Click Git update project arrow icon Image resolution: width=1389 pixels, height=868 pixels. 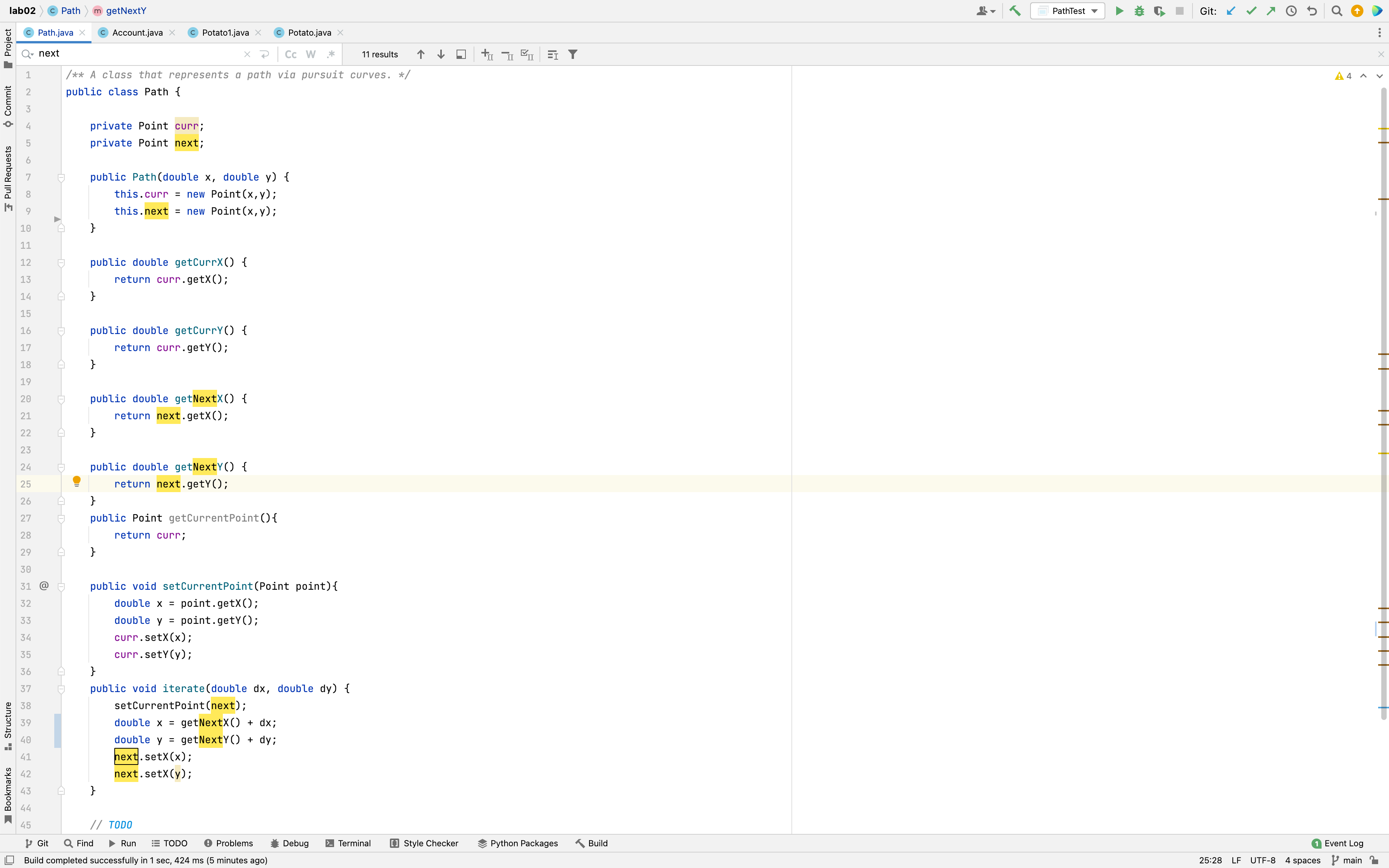pyautogui.click(x=1230, y=11)
